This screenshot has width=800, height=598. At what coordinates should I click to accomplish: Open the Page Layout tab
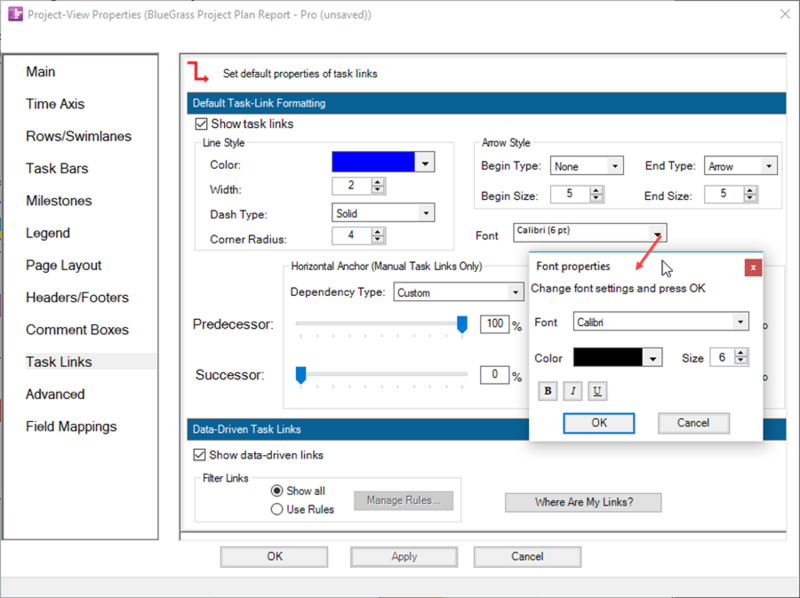[x=64, y=265]
